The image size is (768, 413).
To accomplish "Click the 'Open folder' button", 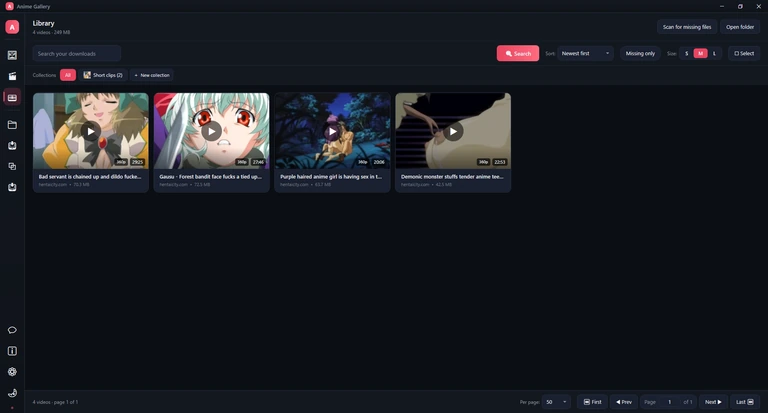I will click(x=740, y=27).
